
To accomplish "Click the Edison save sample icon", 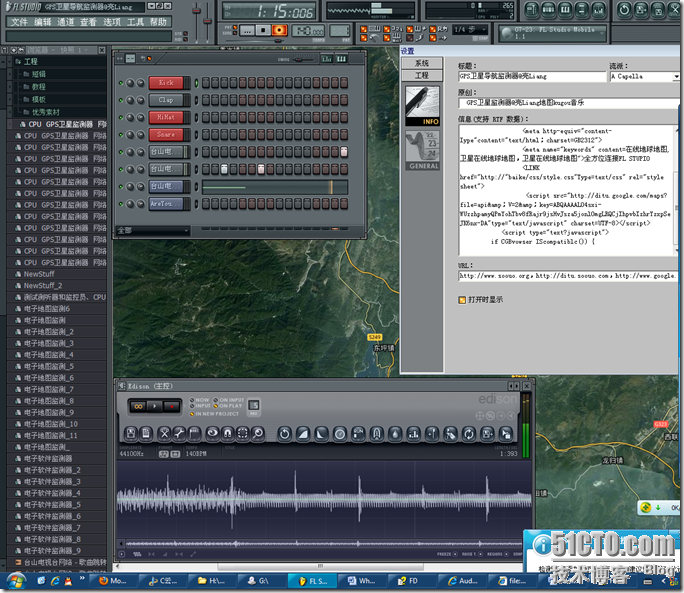I will (131, 433).
